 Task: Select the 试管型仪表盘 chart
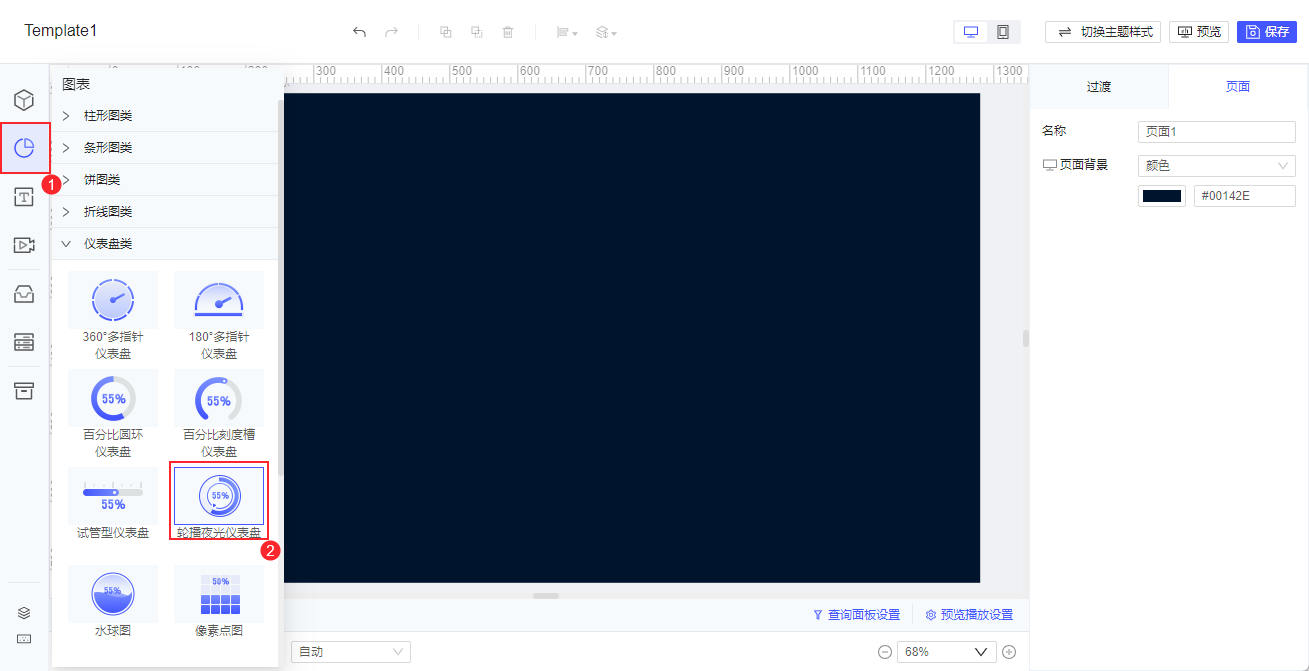113,504
